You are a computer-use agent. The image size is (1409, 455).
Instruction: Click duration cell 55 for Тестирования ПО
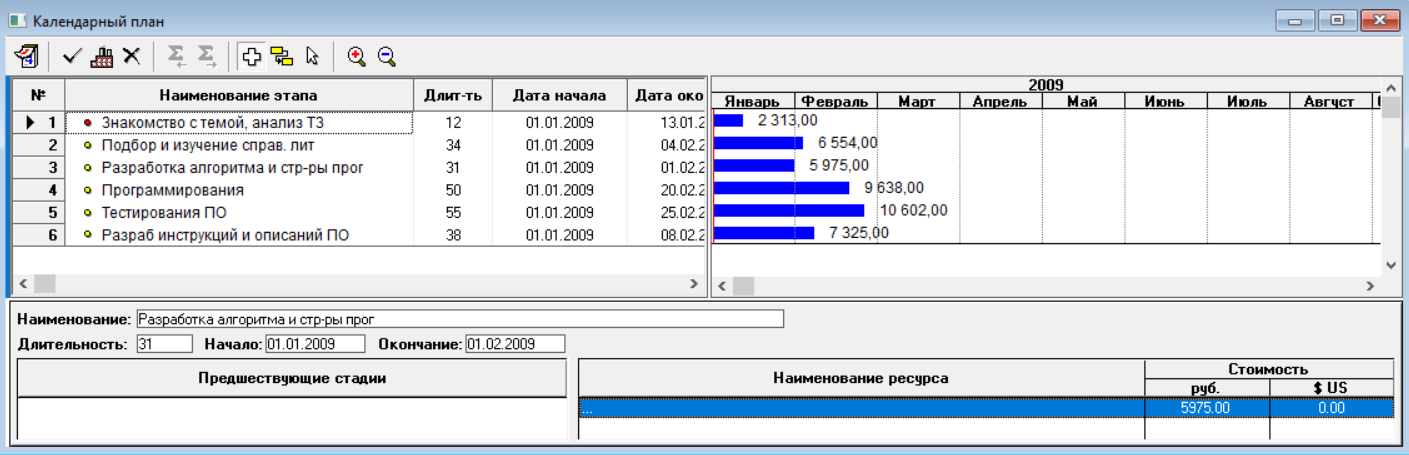point(453,213)
